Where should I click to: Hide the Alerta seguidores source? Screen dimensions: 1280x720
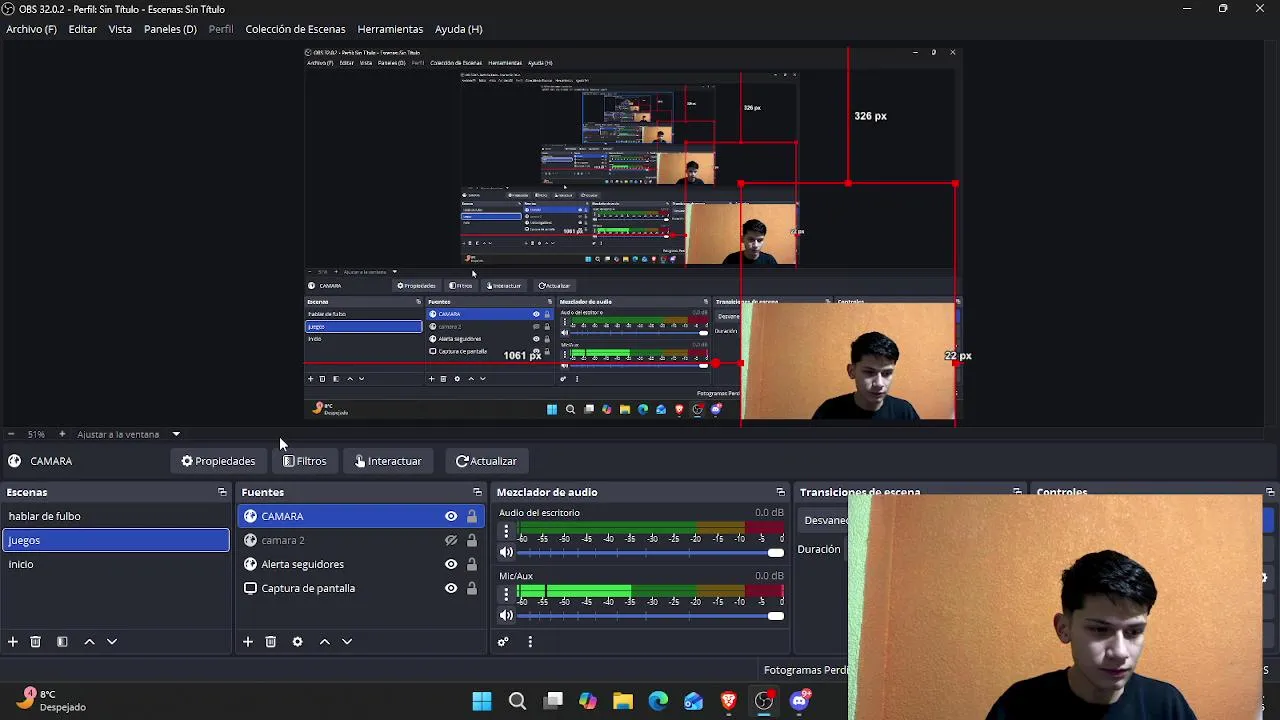click(451, 564)
